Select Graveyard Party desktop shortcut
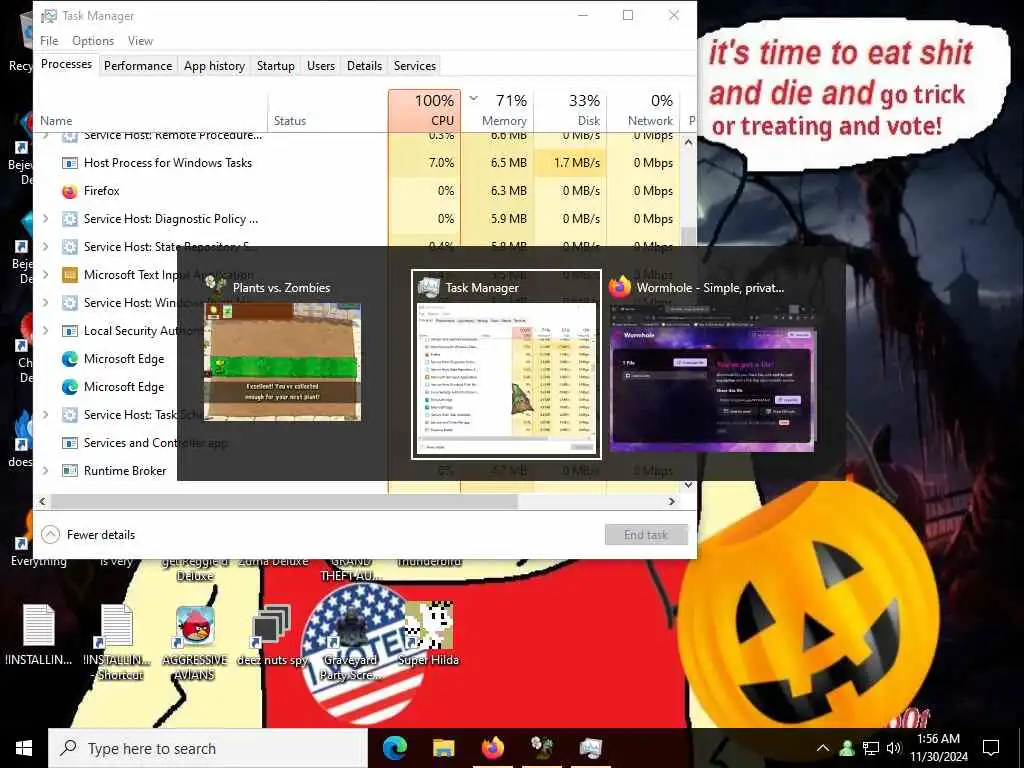1024x768 pixels. coord(351,642)
